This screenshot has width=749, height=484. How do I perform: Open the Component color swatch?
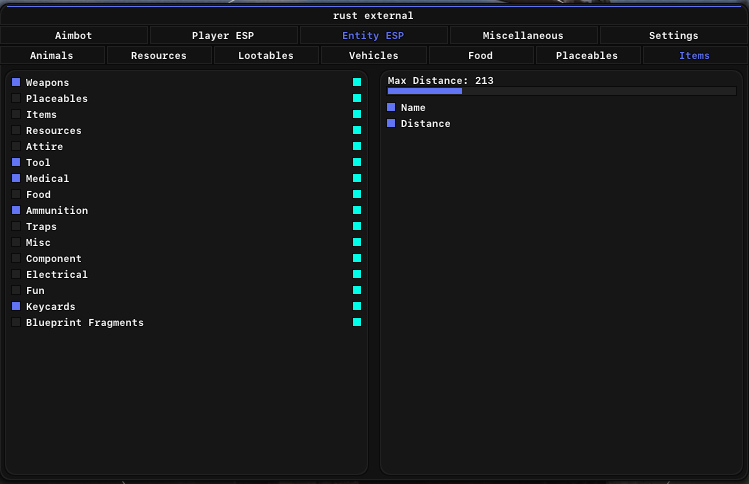[357, 258]
